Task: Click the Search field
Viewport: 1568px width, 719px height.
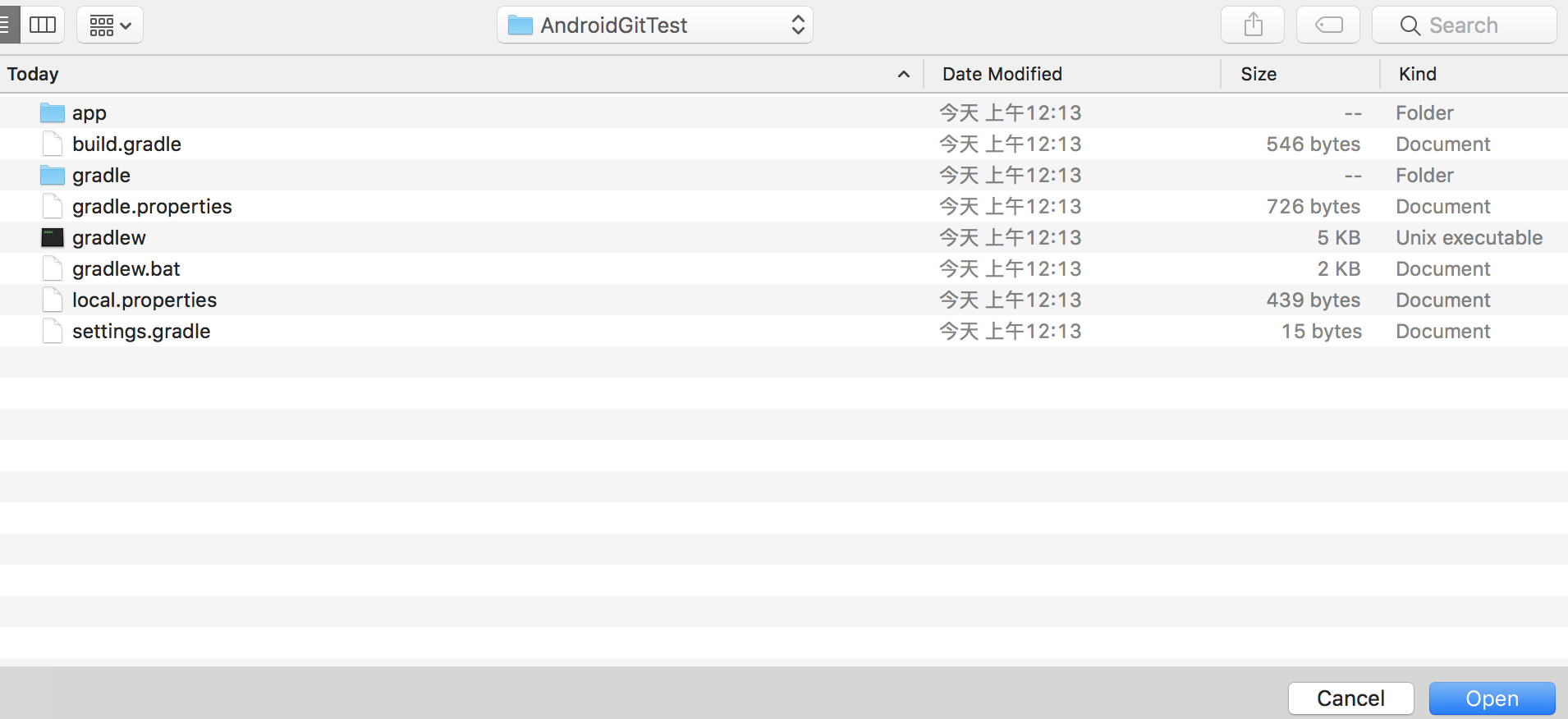Action: pyautogui.click(x=1464, y=25)
